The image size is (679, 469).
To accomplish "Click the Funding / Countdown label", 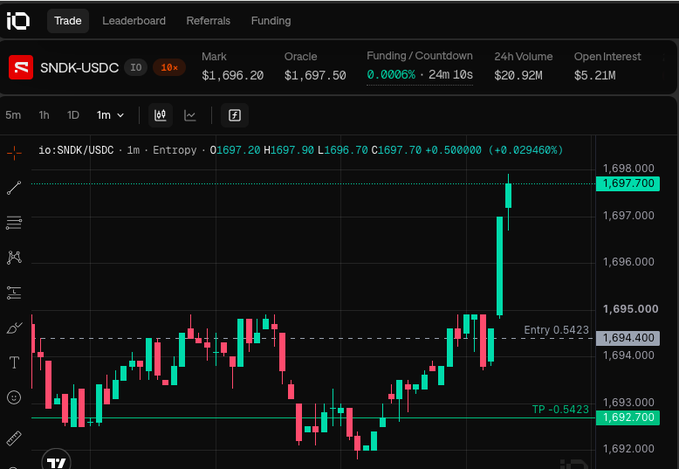I will 420,56.
